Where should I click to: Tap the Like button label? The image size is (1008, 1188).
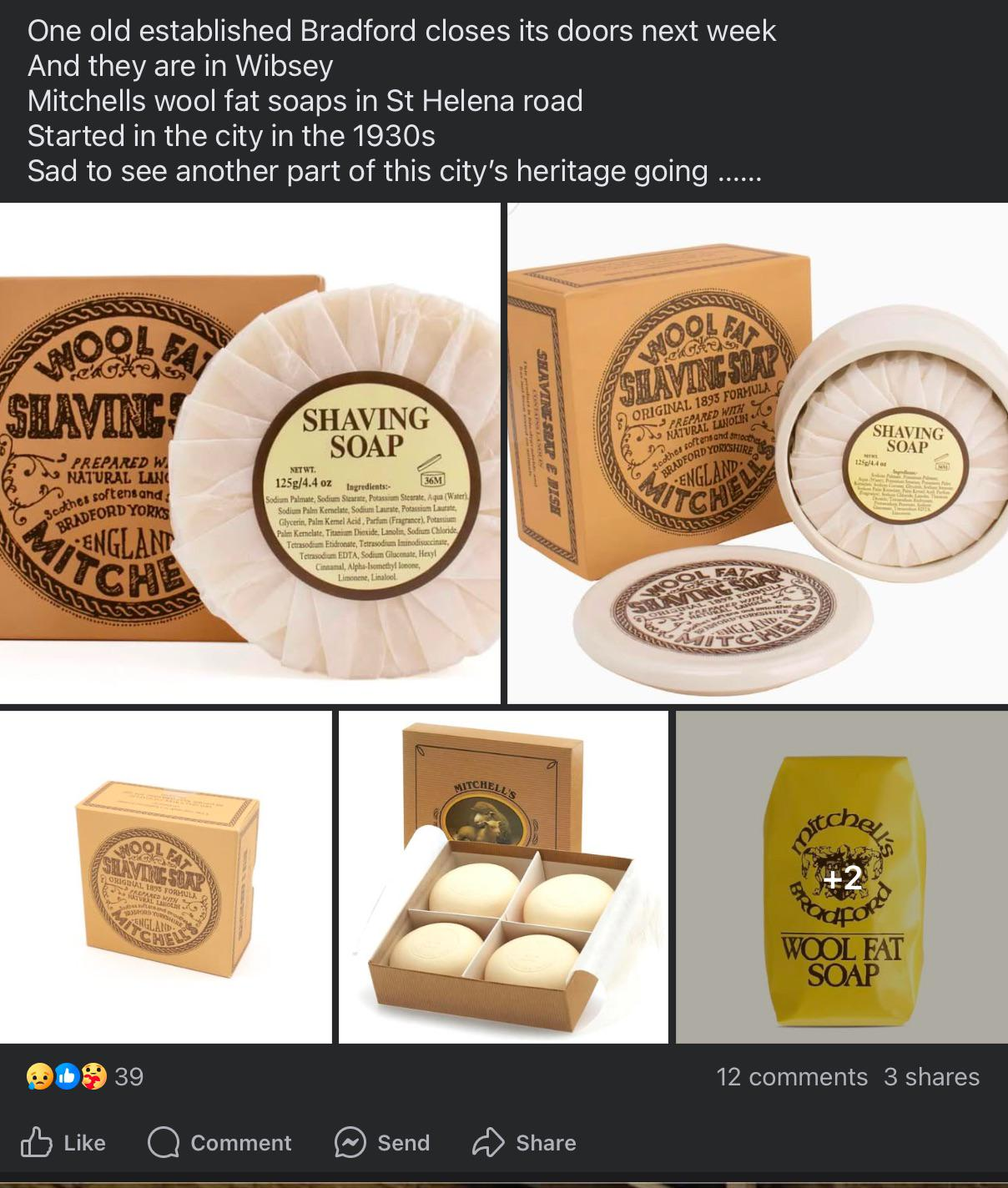[x=84, y=1143]
